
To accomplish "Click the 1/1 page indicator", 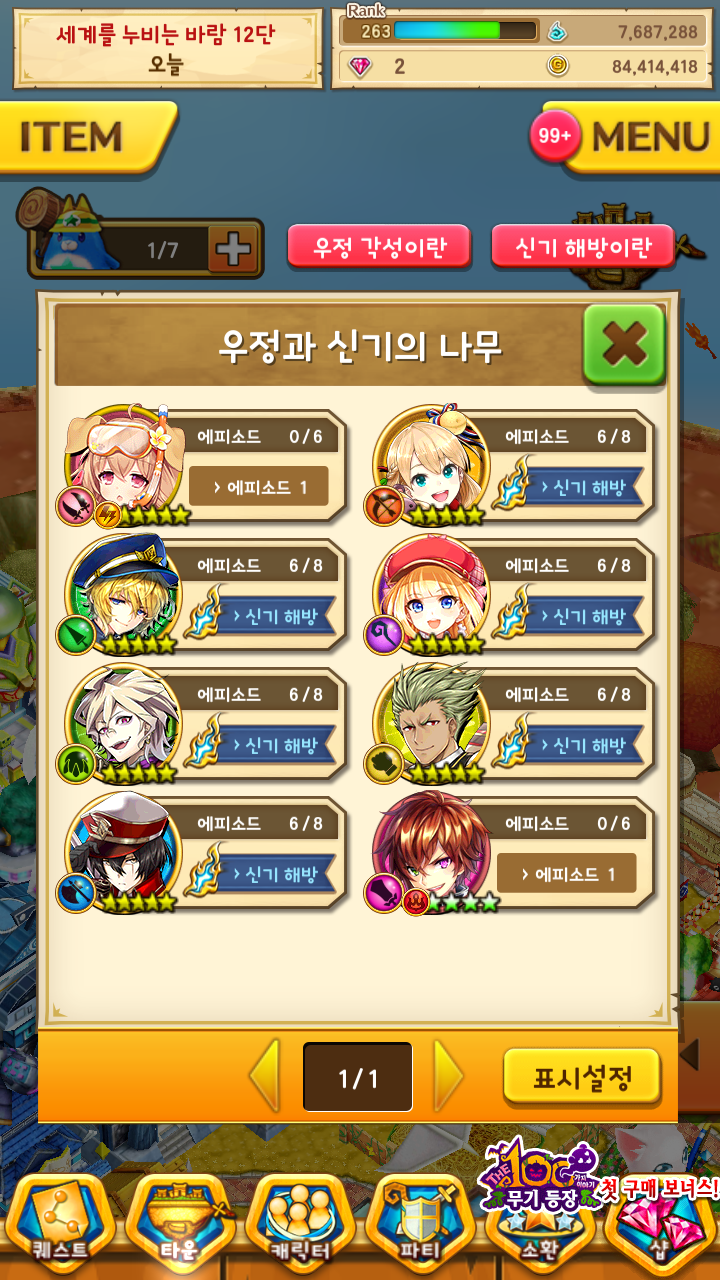I will 358,1077.
